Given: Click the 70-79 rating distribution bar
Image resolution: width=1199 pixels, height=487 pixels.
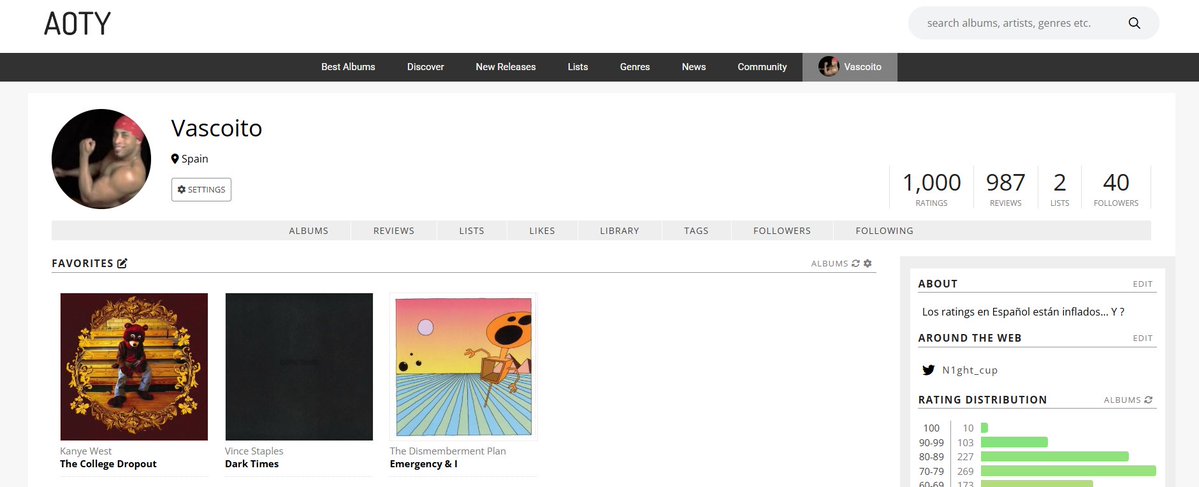Looking at the screenshot, I should pos(1068,471).
